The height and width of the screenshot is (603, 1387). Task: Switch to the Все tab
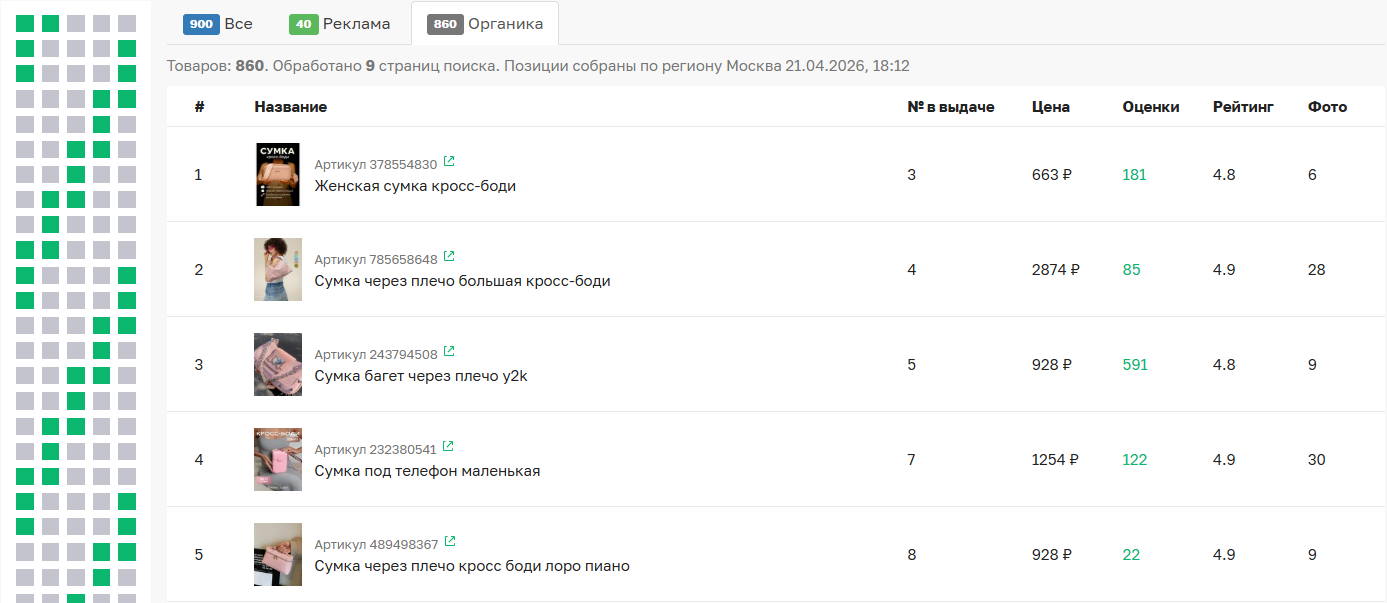(218, 24)
